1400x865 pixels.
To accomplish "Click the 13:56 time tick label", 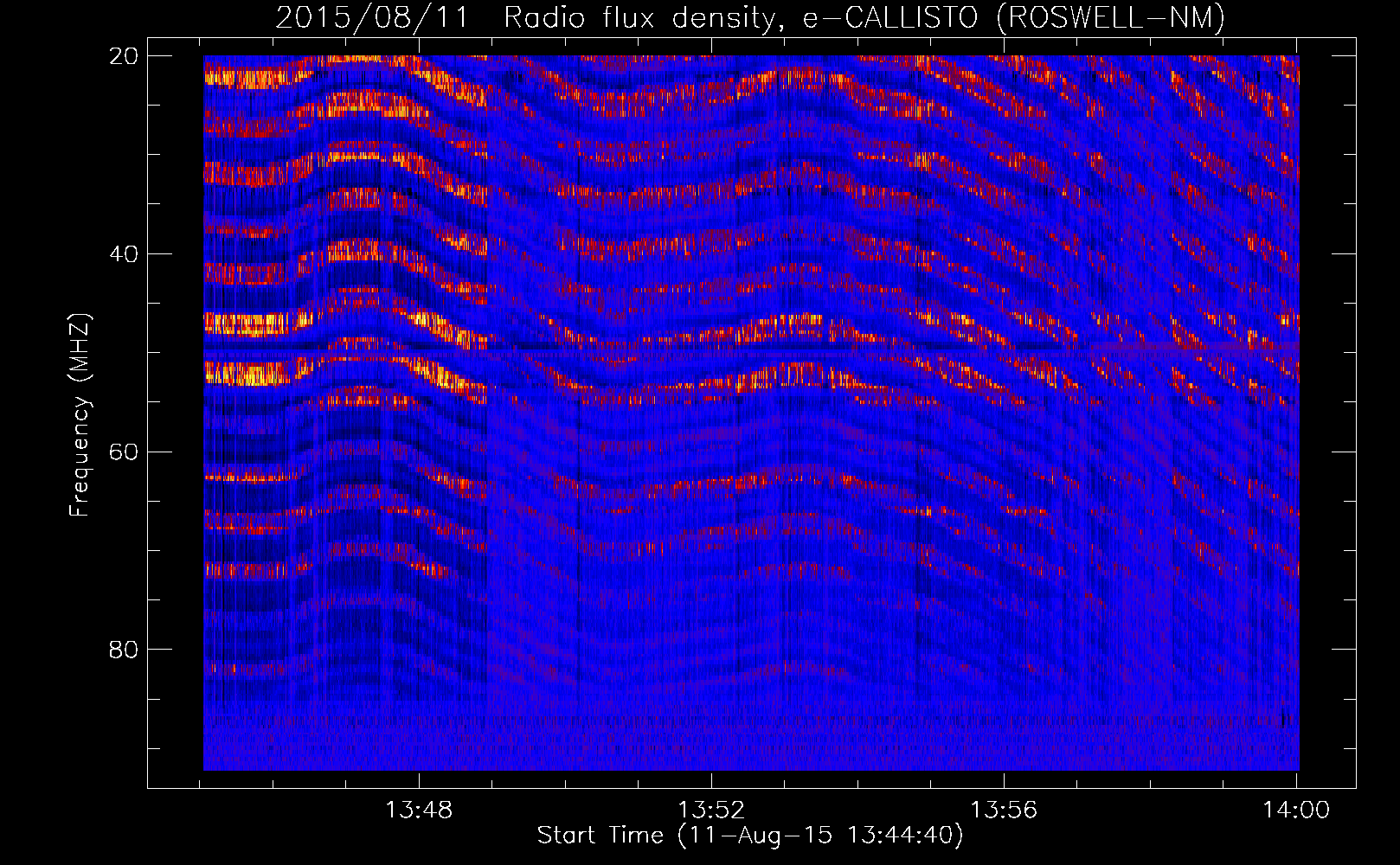I will (x=1004, y=811).
